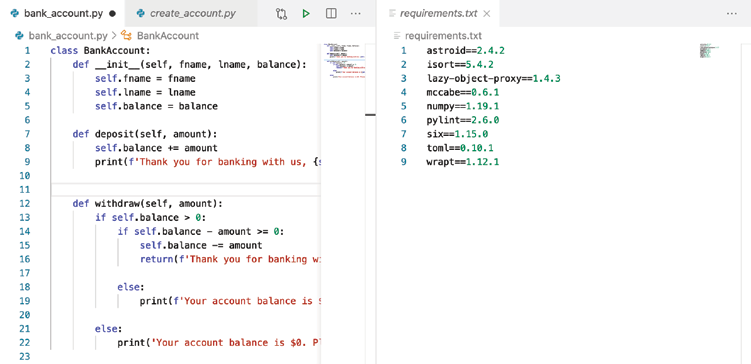The image size is (751, 364).
Task: Click bank_account.py in the breadcrumb
Action: (x=68, y=35)
